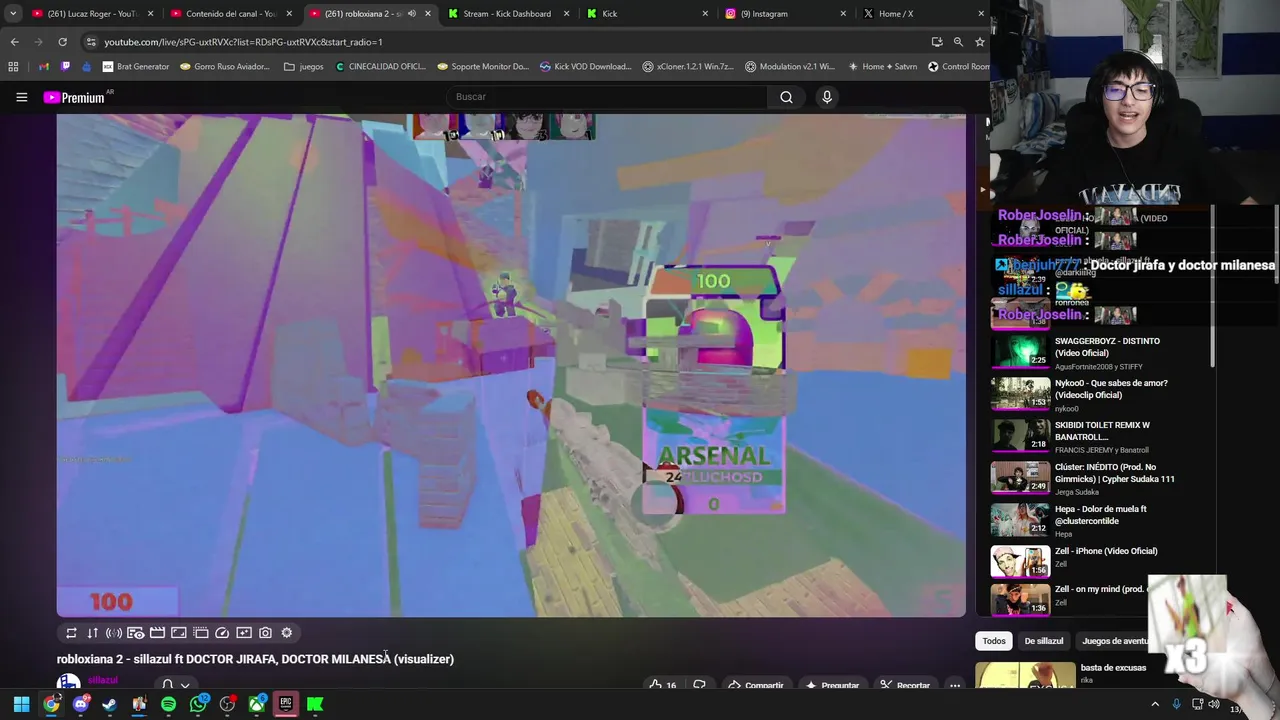Open Spotify from the taskbar
The height and width of the screenshot is (720, 1280).
click(168, 704)
